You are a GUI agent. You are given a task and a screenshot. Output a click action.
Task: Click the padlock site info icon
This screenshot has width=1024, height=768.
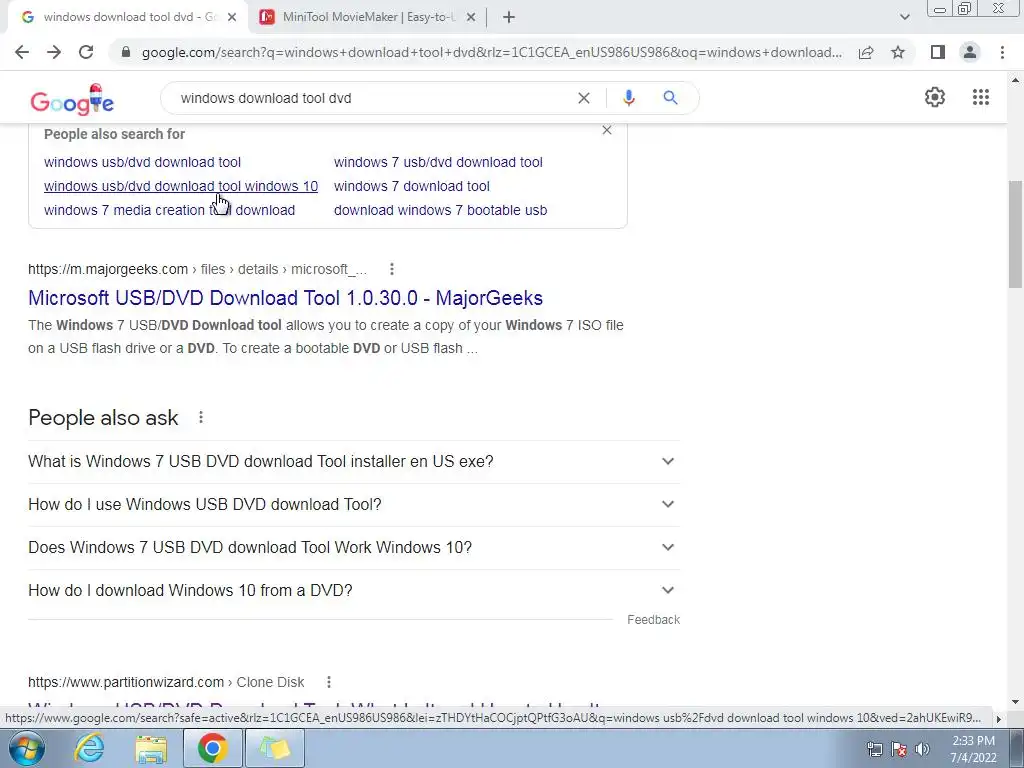pyautogui.click(x=126, y=52)
